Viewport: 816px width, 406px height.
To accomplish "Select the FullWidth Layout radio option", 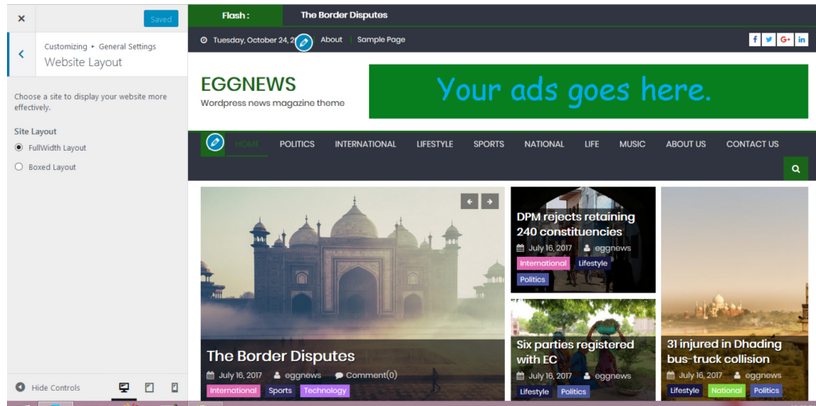I will pos(19,148).
